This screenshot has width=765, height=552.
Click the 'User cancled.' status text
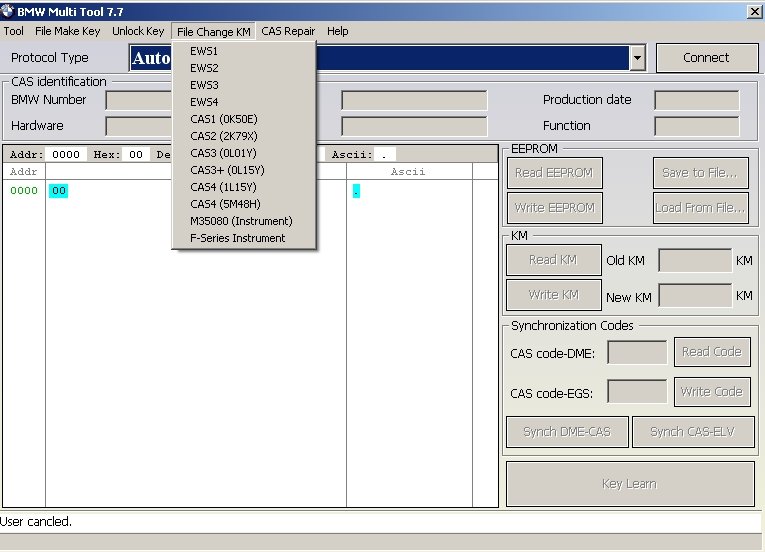click(36, 522)
